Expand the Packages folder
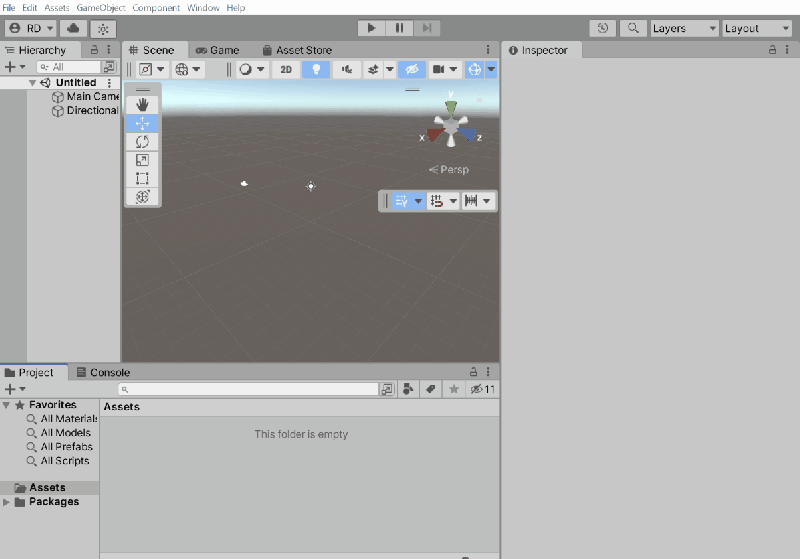 point(6,502)
